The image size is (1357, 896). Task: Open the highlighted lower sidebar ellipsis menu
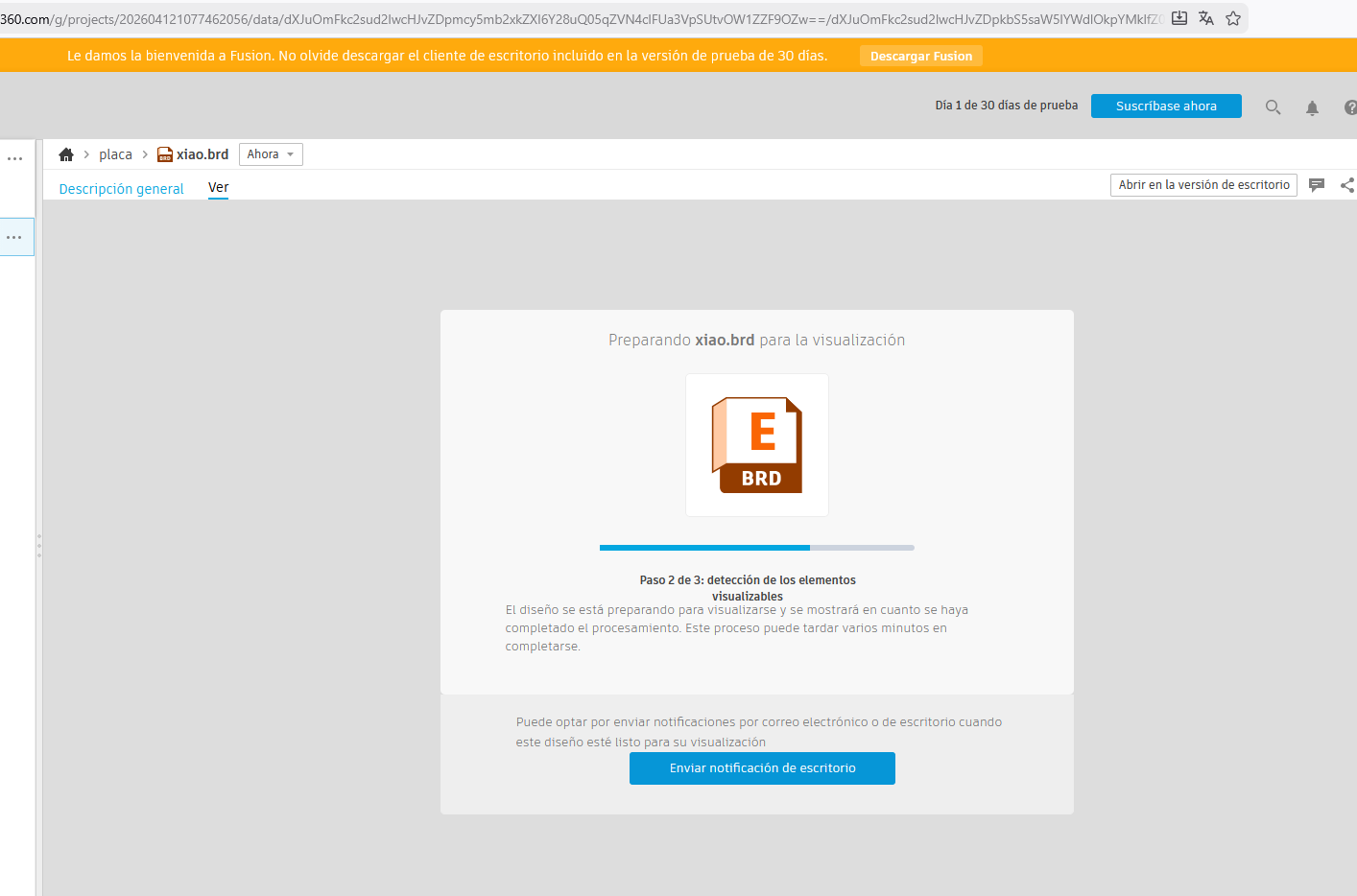(14, 237)
